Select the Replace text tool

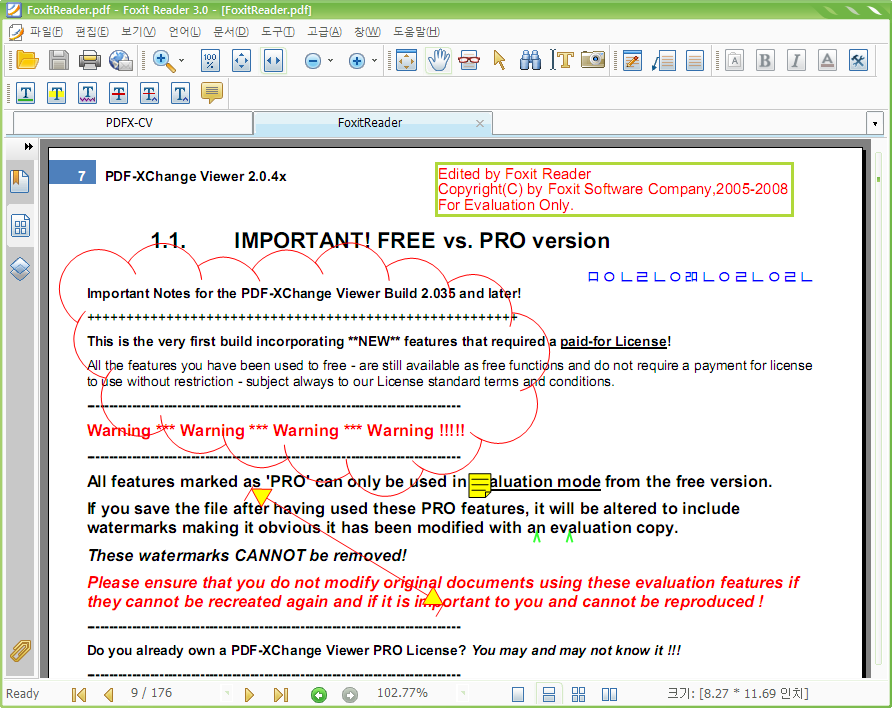point(150,93)
